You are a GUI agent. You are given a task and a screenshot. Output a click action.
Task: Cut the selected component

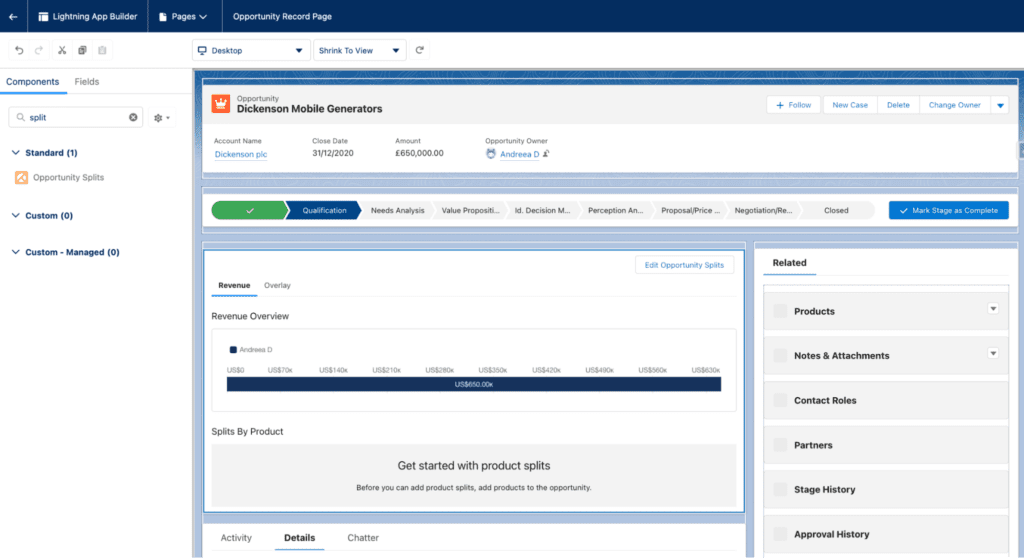point(62,50)
